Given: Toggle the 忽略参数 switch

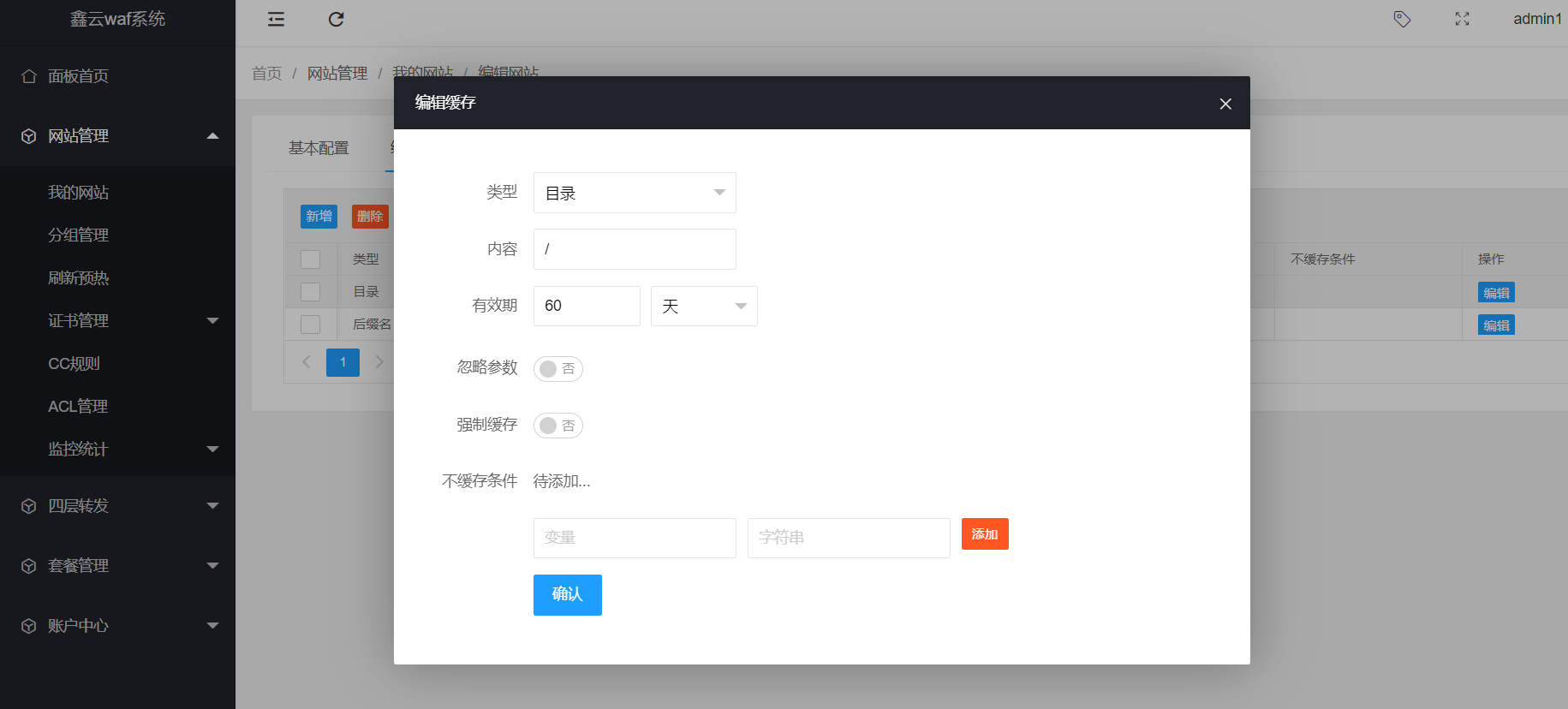Looking at the screenshot, I should [x=558, y=369].
